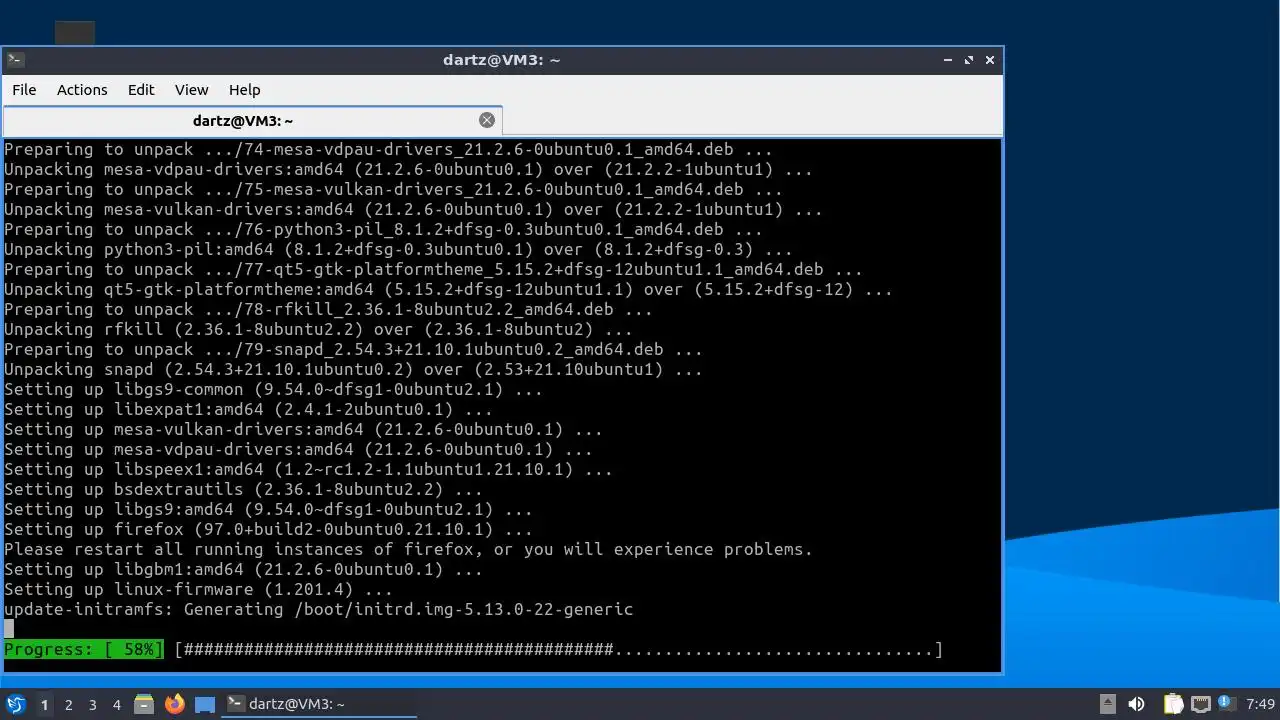Click the terminal cursor block
Viewport: 1280px width, 720px height.
point(9,629)
